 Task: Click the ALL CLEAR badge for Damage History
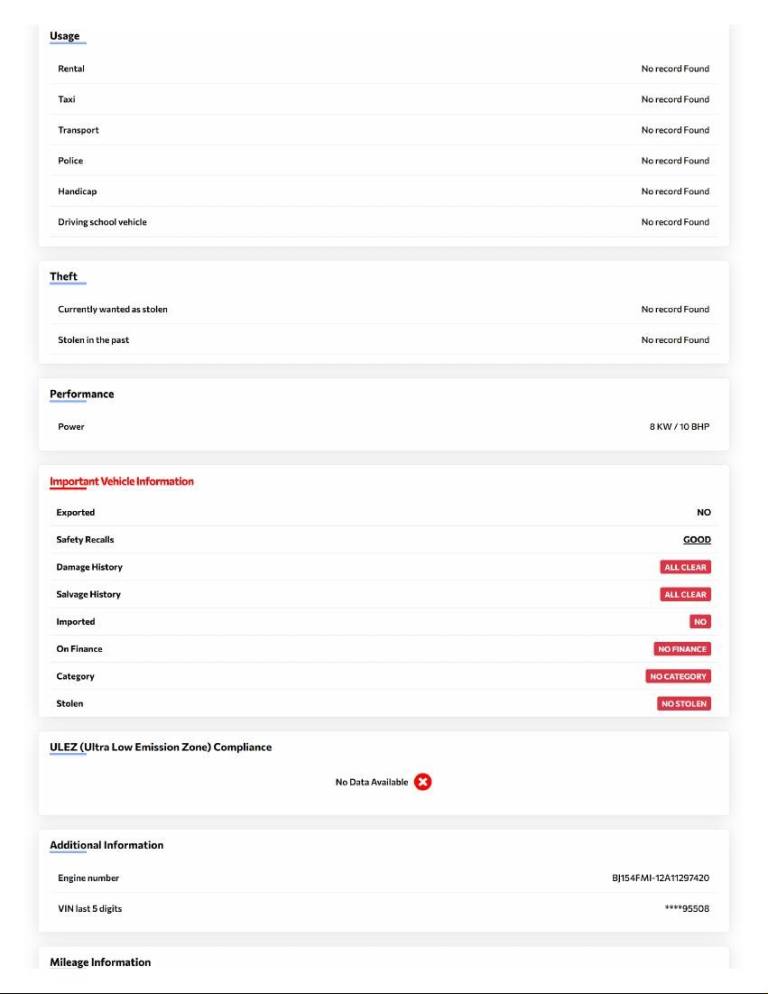pos(685,567)
